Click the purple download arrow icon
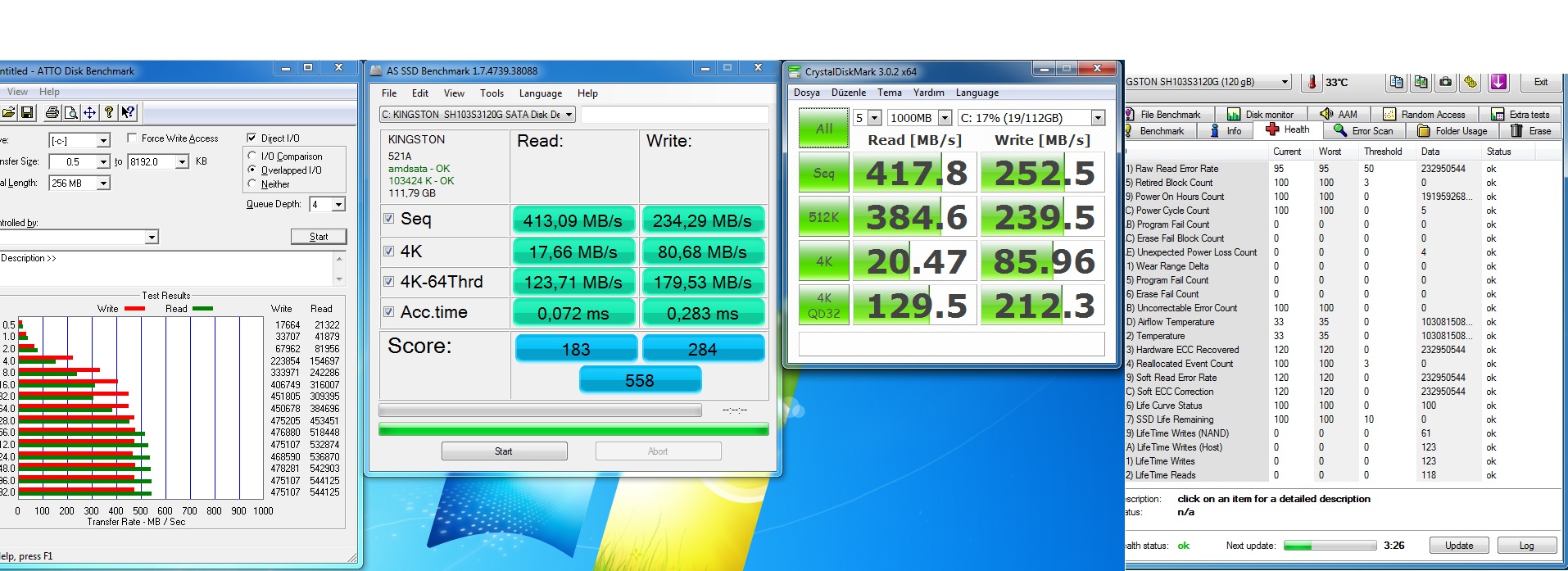 coord(1498,82)
